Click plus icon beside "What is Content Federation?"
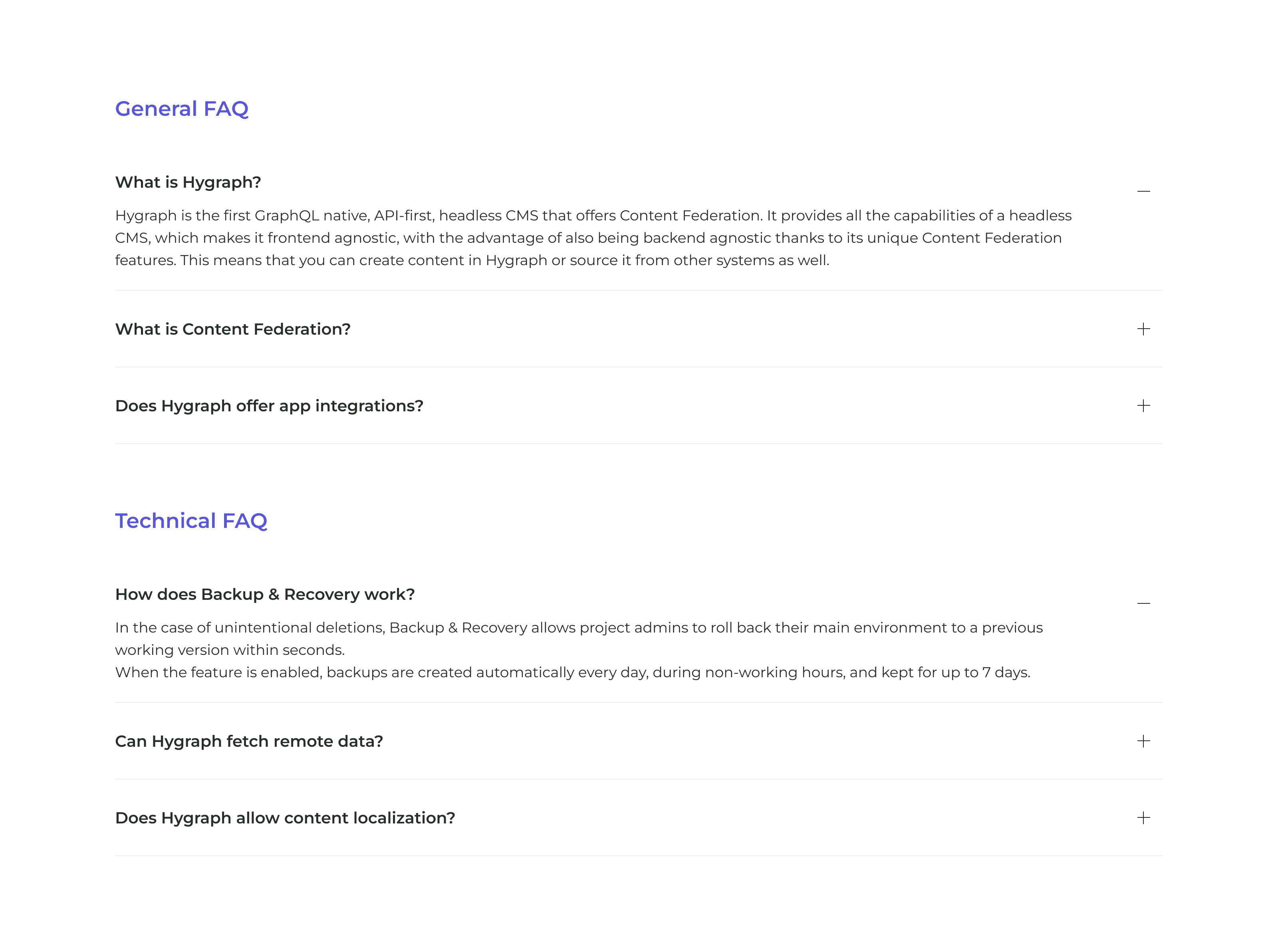 (x=1143, y=329)
